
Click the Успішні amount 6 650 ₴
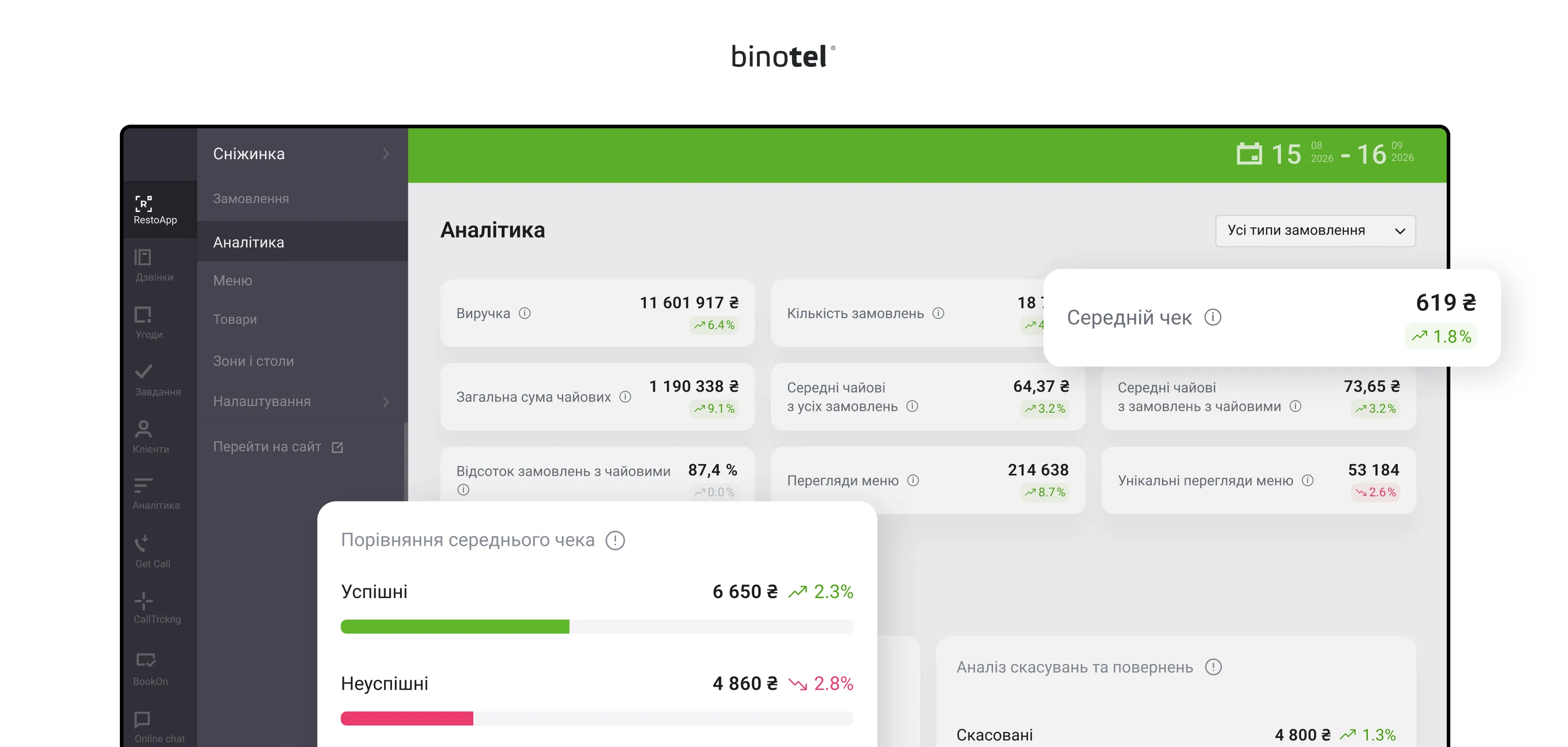[745, 592]
